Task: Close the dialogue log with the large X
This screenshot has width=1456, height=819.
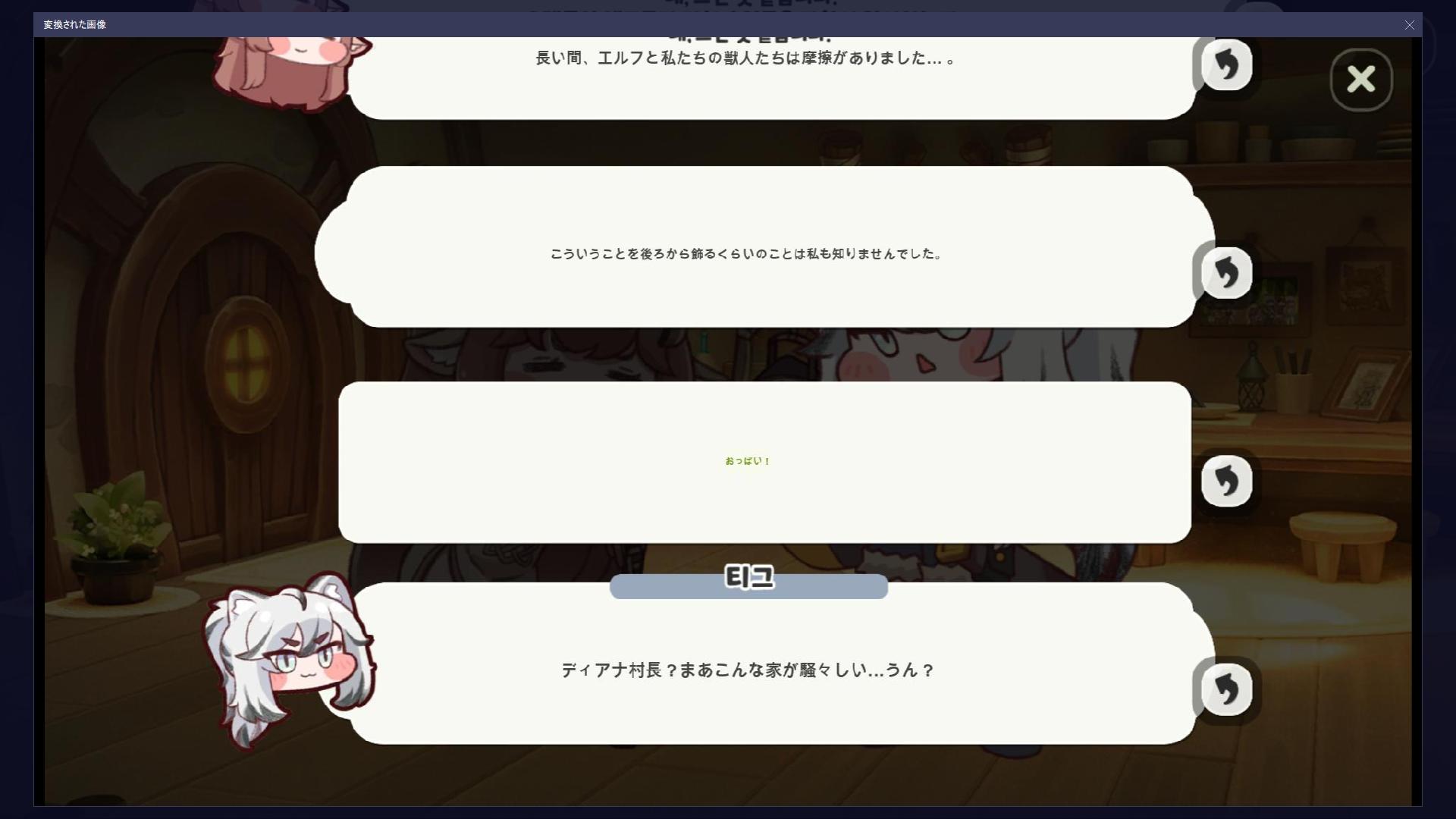Action: [x=1361, y=80]
